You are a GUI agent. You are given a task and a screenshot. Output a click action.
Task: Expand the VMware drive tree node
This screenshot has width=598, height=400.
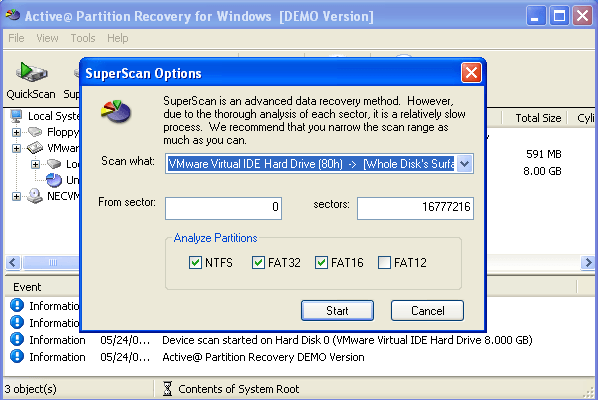pyautogui.click(x=16, y=148)
